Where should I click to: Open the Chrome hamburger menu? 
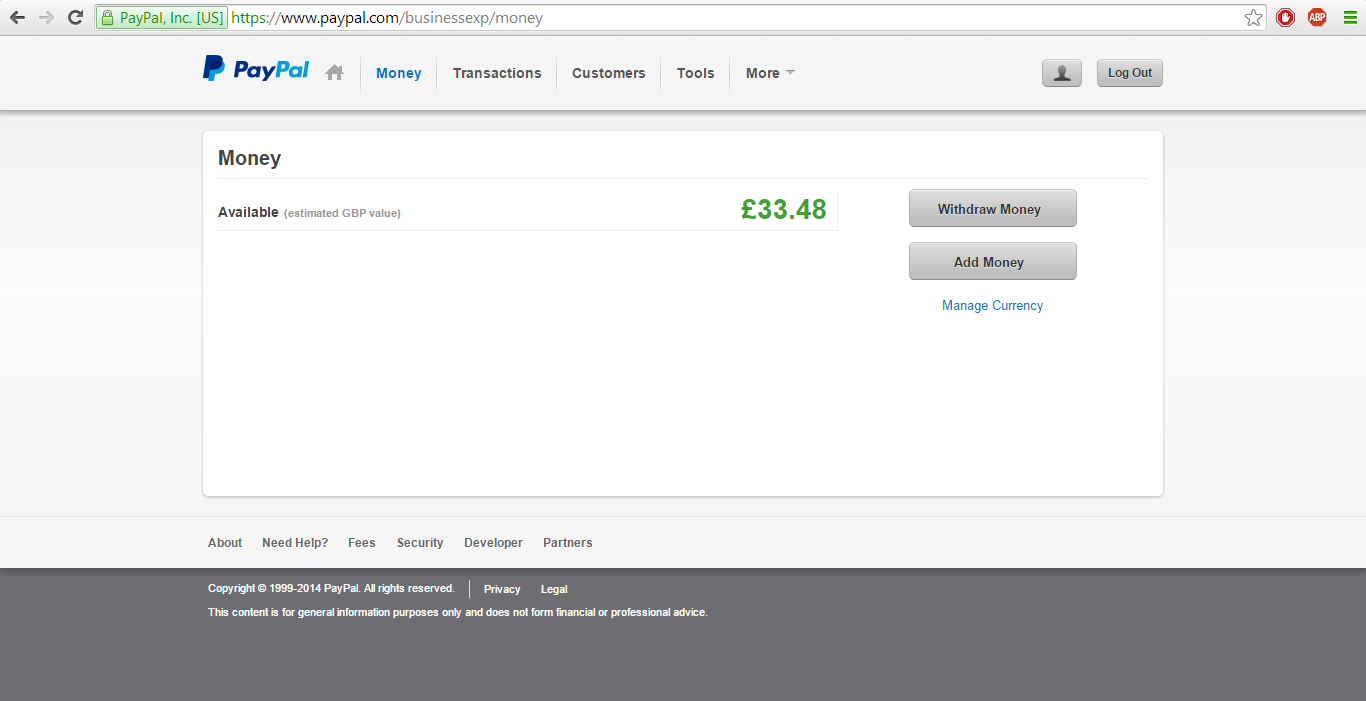pyautogui.click(x=1350, y=17)
